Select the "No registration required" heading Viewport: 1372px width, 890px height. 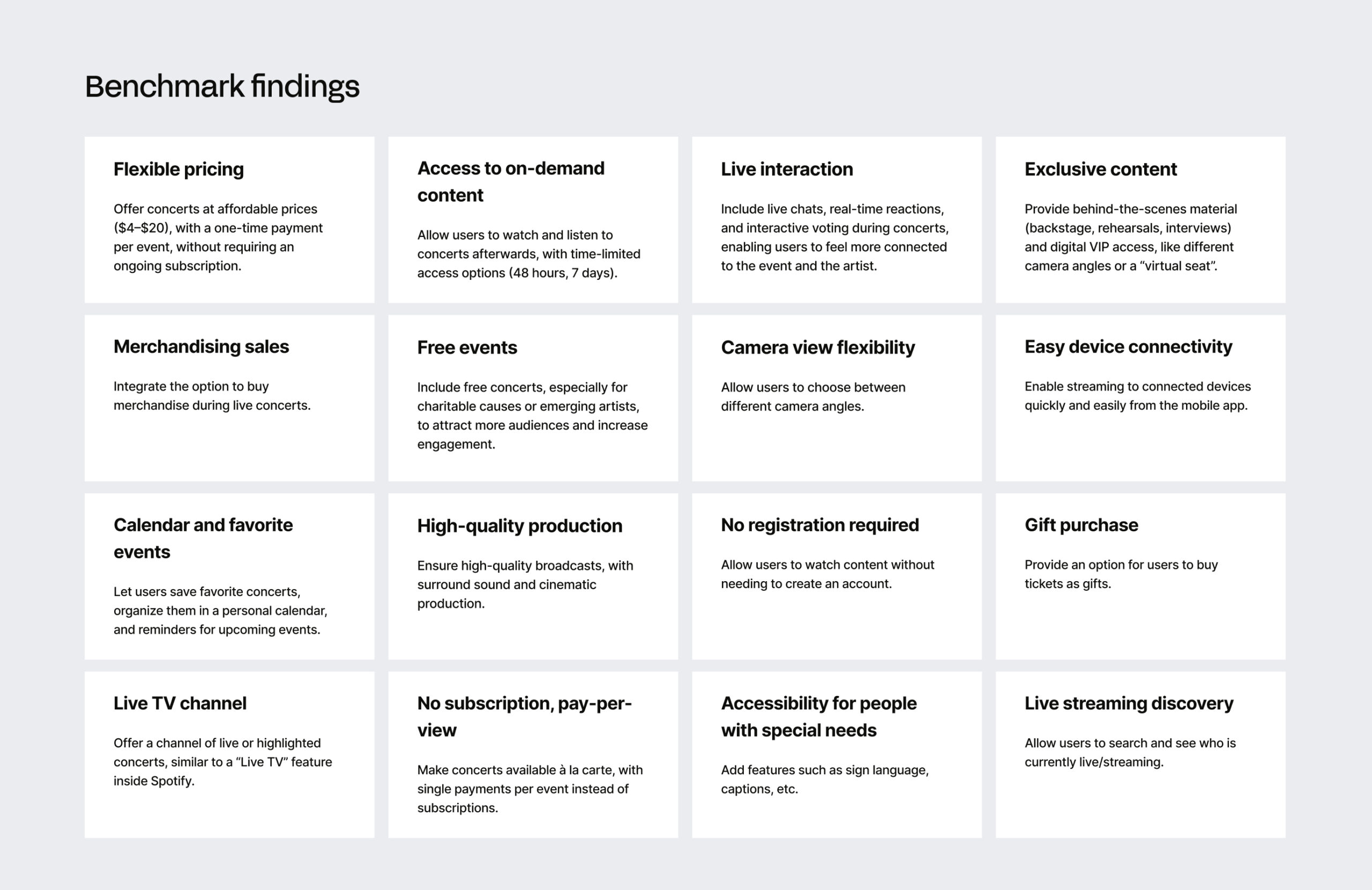(820, 525)
